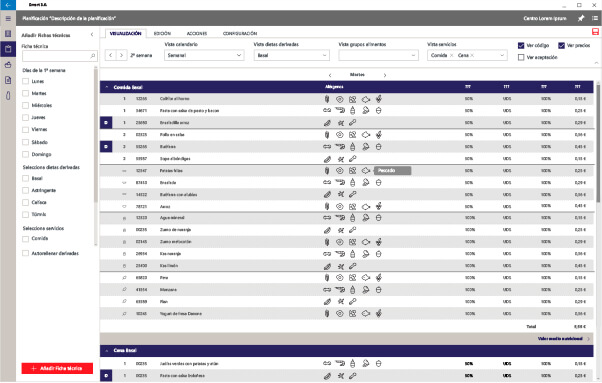This screenshot has height=383, width=602.
Task: Collapse the Añadir fichas técnicas panel
Action: pyautogui.click(x=92, y=35)
